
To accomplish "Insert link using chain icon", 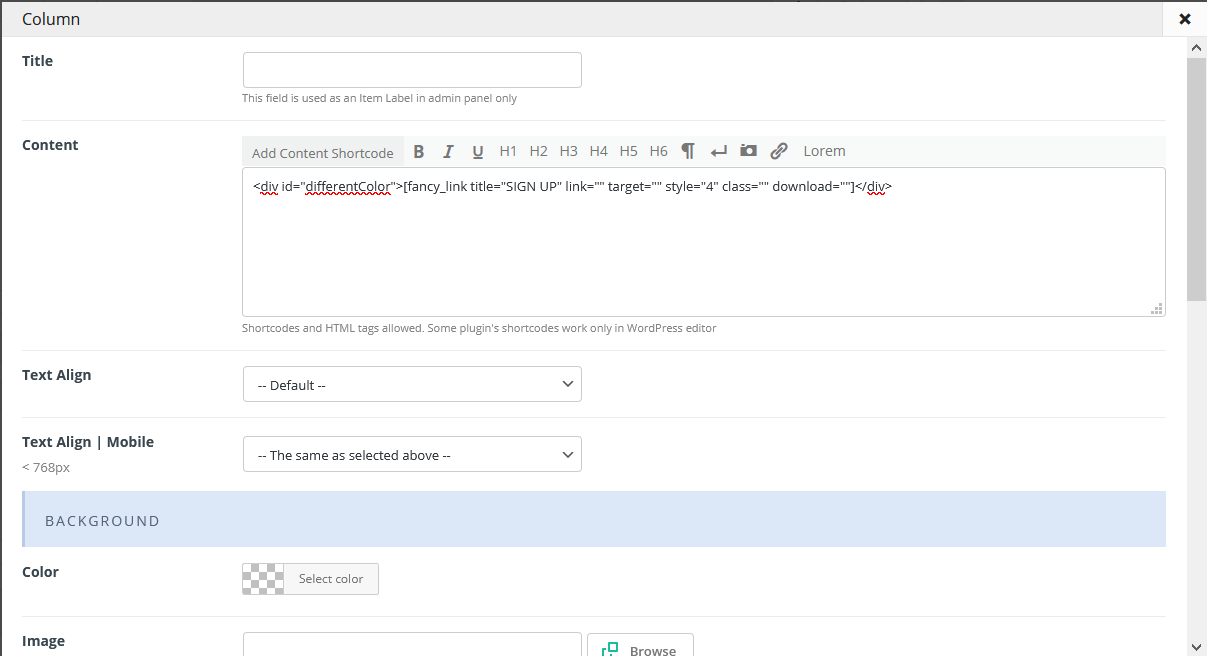I will [x=778, y=151].
